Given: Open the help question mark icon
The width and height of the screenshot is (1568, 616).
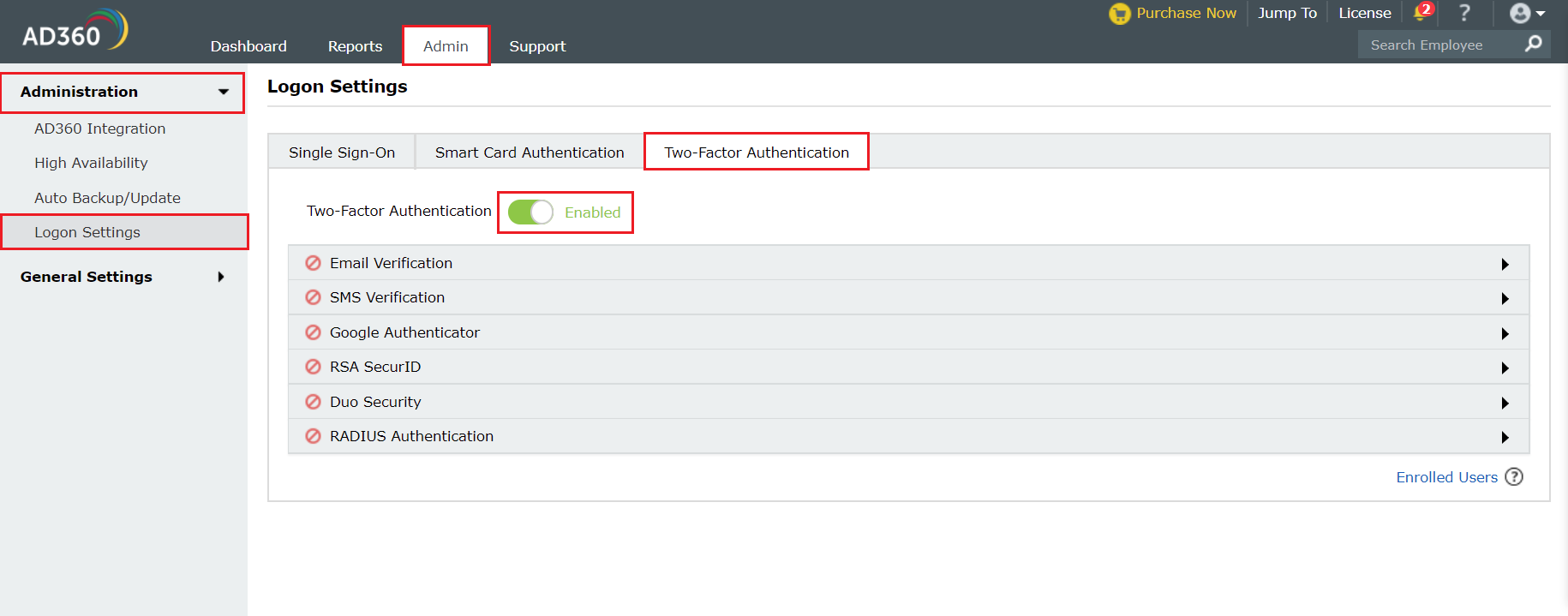Looking at the screenshot, I should click(1464, 13).
